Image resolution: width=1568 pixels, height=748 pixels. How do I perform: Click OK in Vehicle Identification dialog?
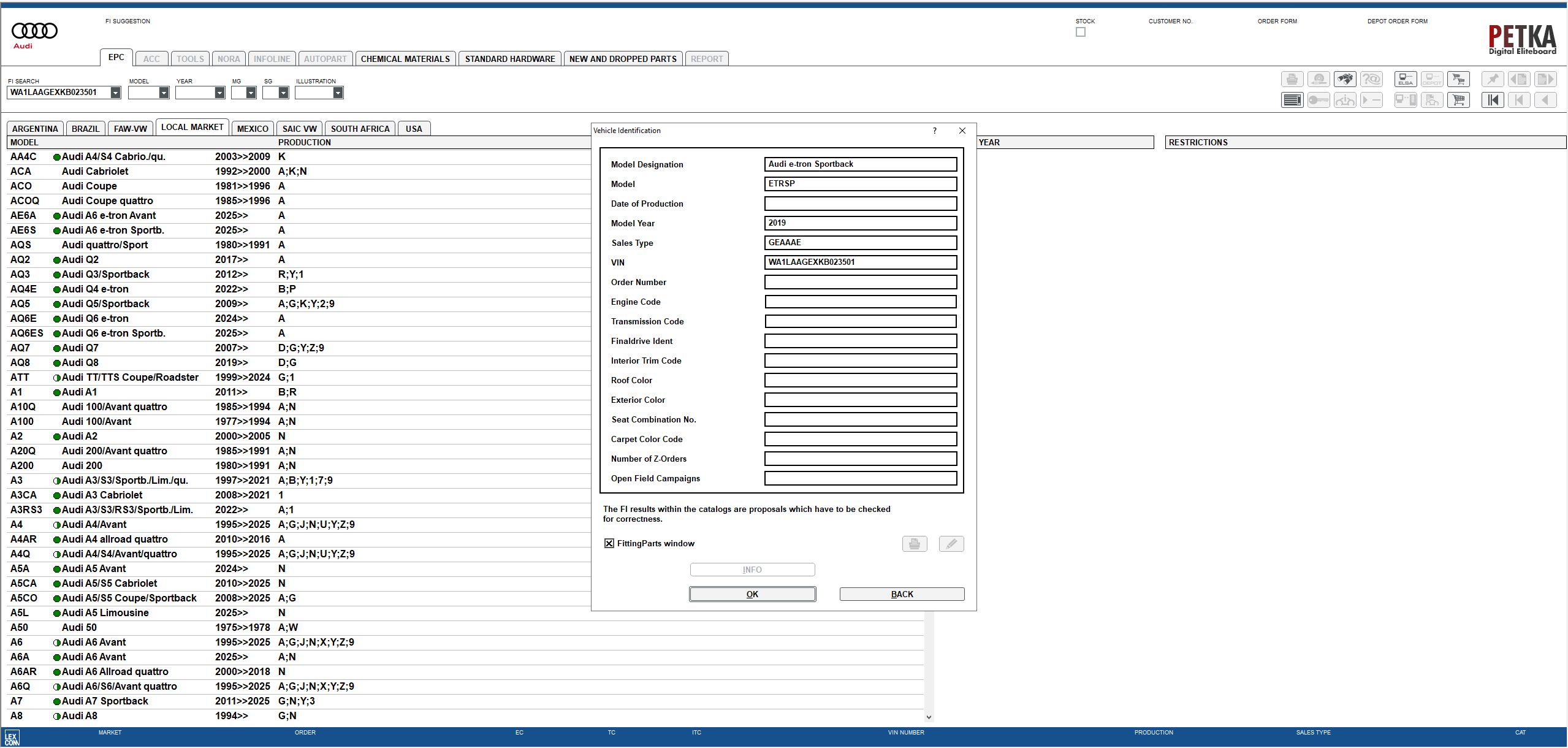point(752,594)
